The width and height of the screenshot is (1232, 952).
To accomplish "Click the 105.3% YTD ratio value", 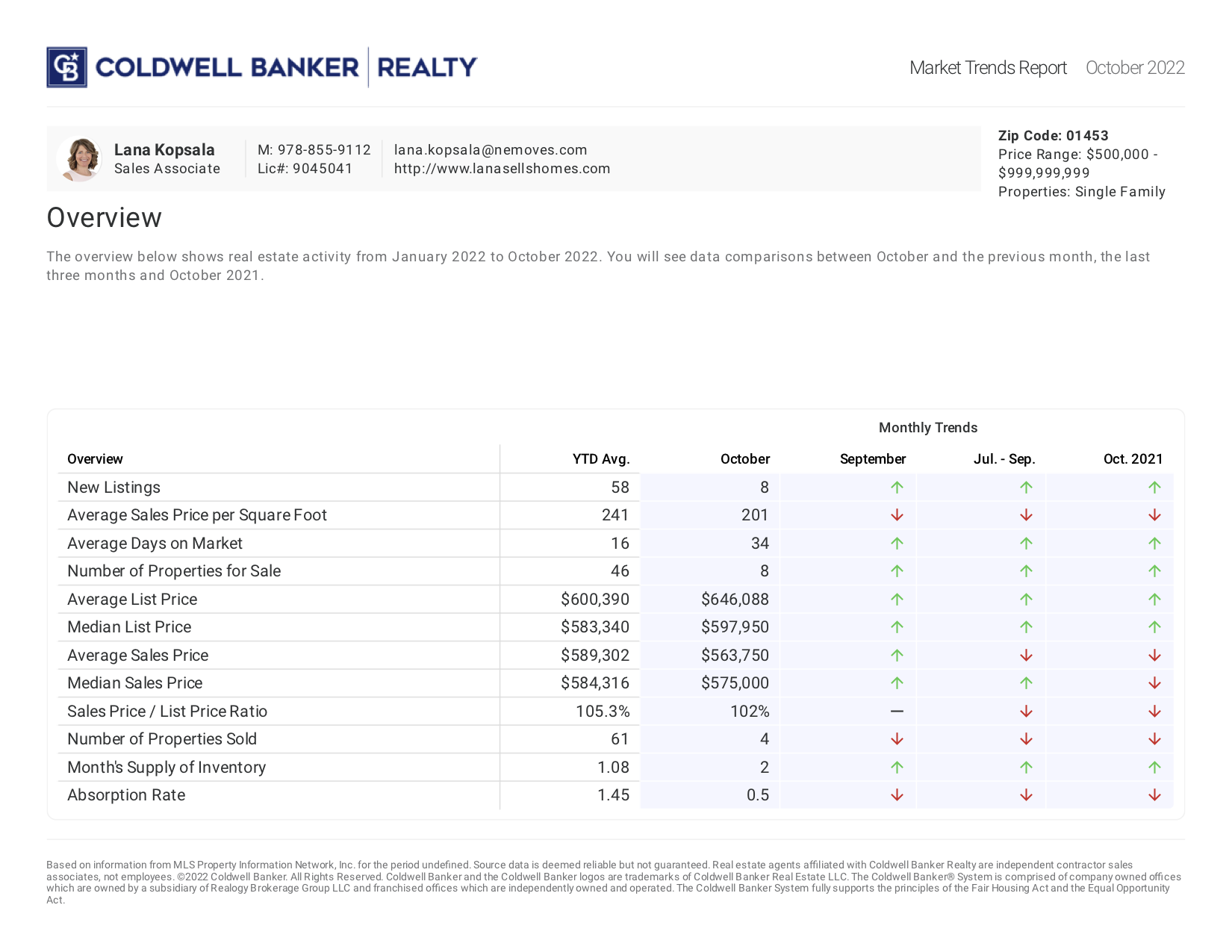I will (x=603, y=712).
